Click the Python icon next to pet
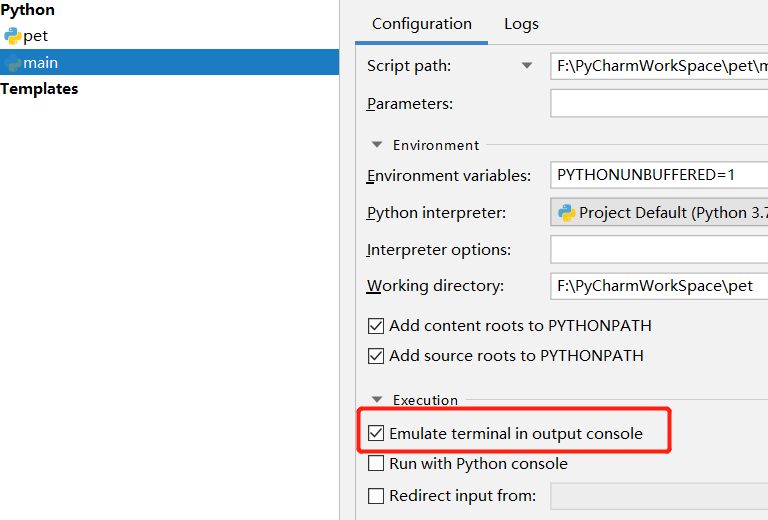This screenshot has height=520, width=768. tap(12, 36)
